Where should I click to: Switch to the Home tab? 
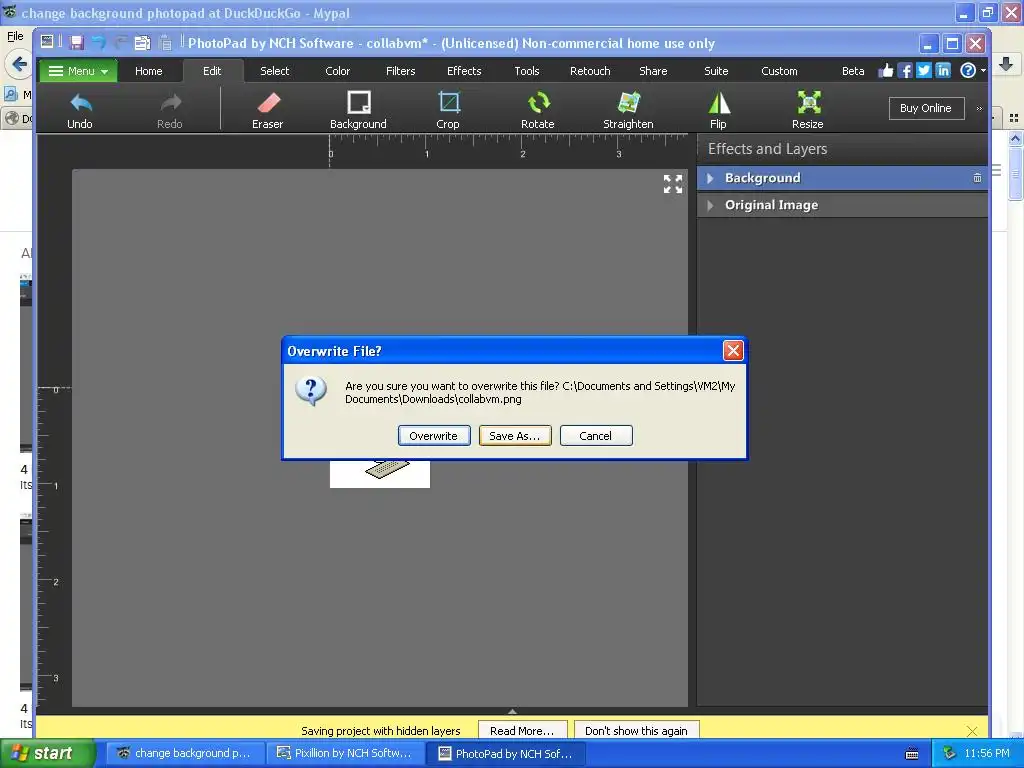pos(149,71)
